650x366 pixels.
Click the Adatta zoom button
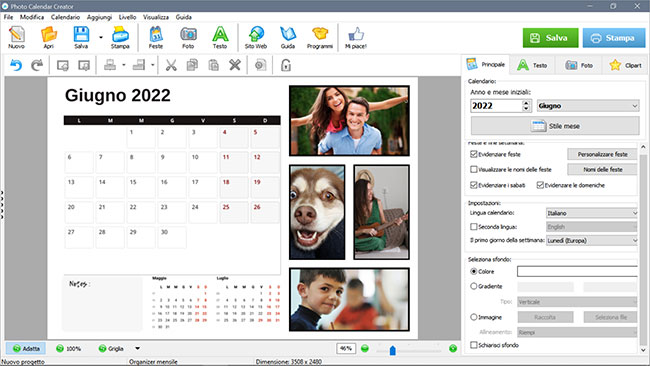26,349
